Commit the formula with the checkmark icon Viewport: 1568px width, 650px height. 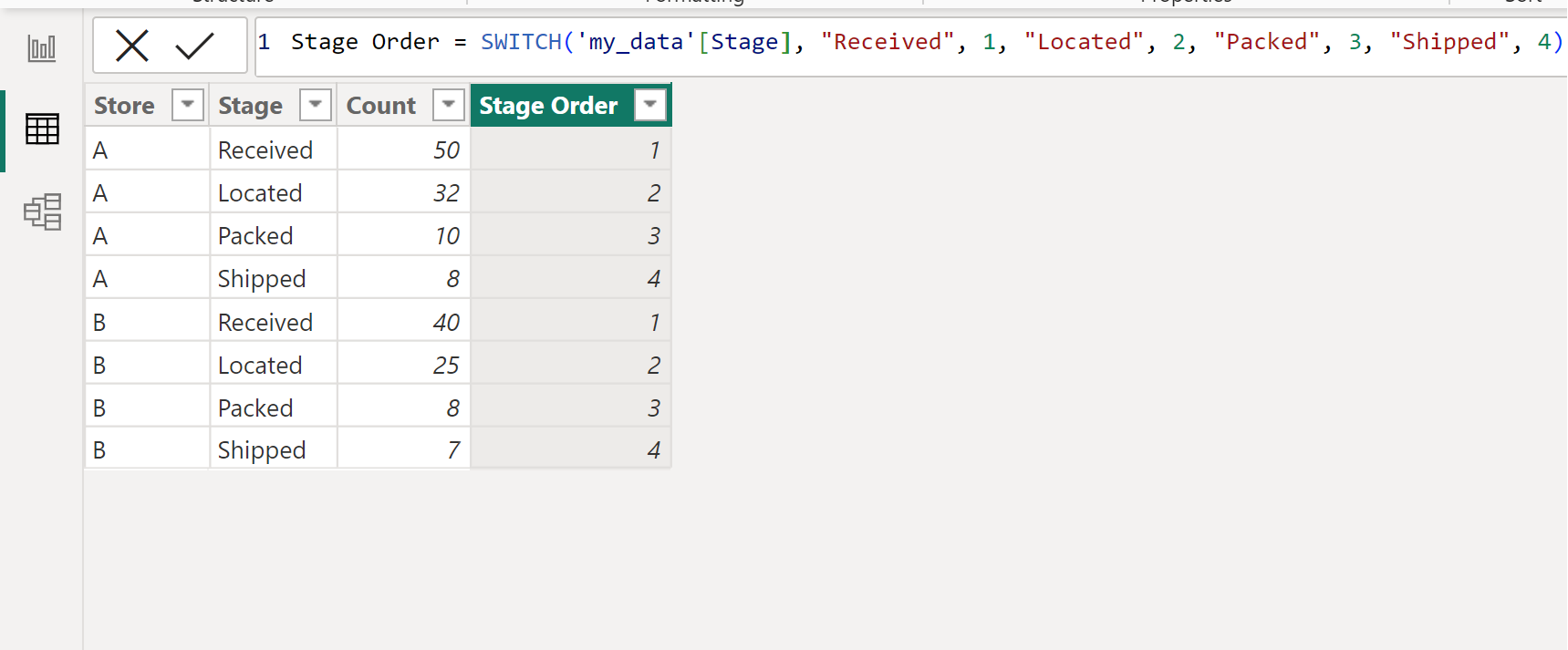point(194,45)
